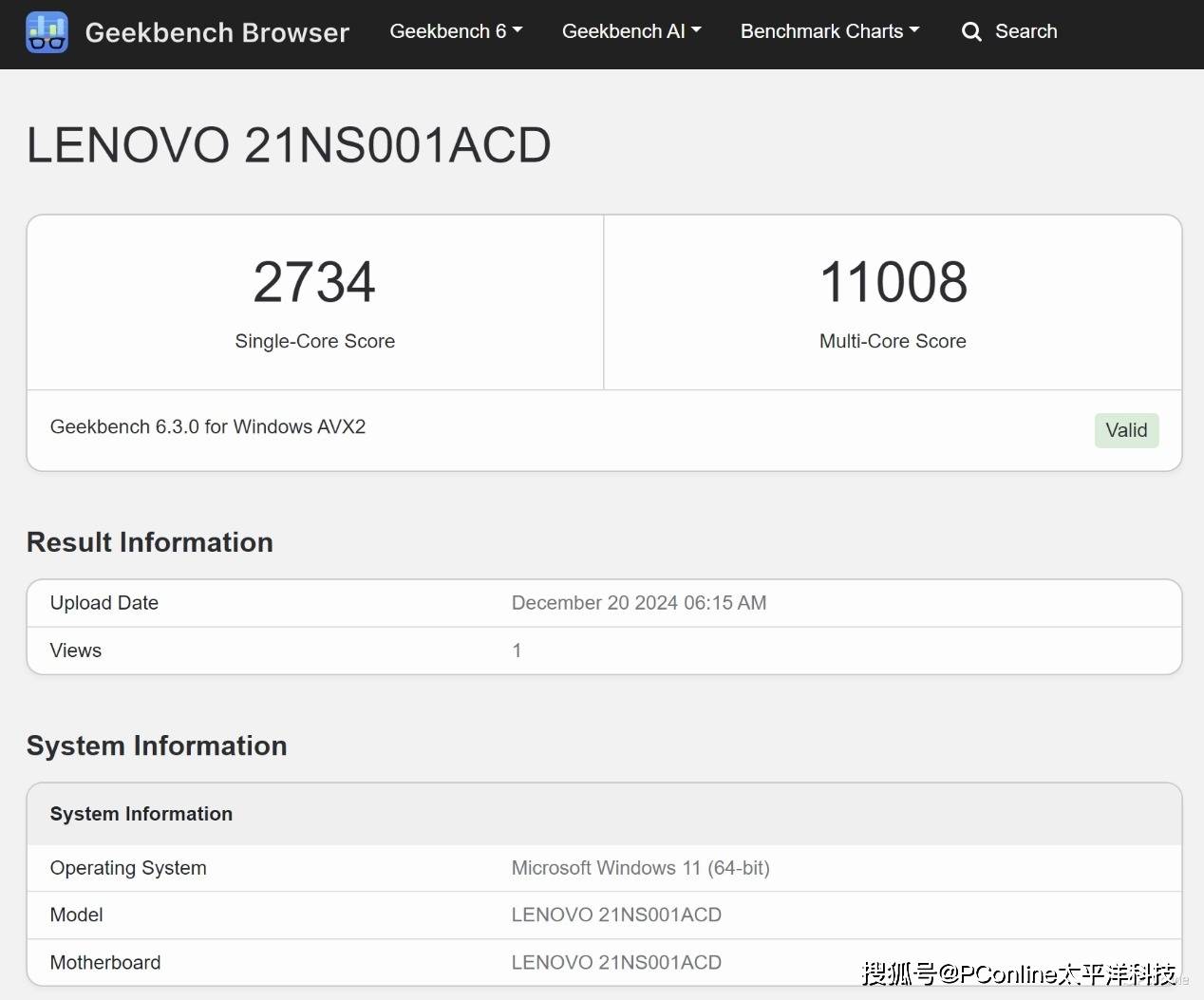The height and width of the screenshot is (1000, 1204).
Task: Click the Geekbench logo icon
Action: pos(47,32)
